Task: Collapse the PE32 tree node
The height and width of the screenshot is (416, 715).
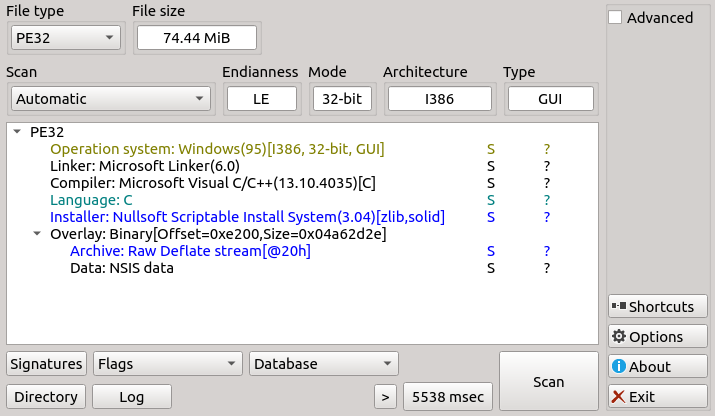Action: click(17, 132)
